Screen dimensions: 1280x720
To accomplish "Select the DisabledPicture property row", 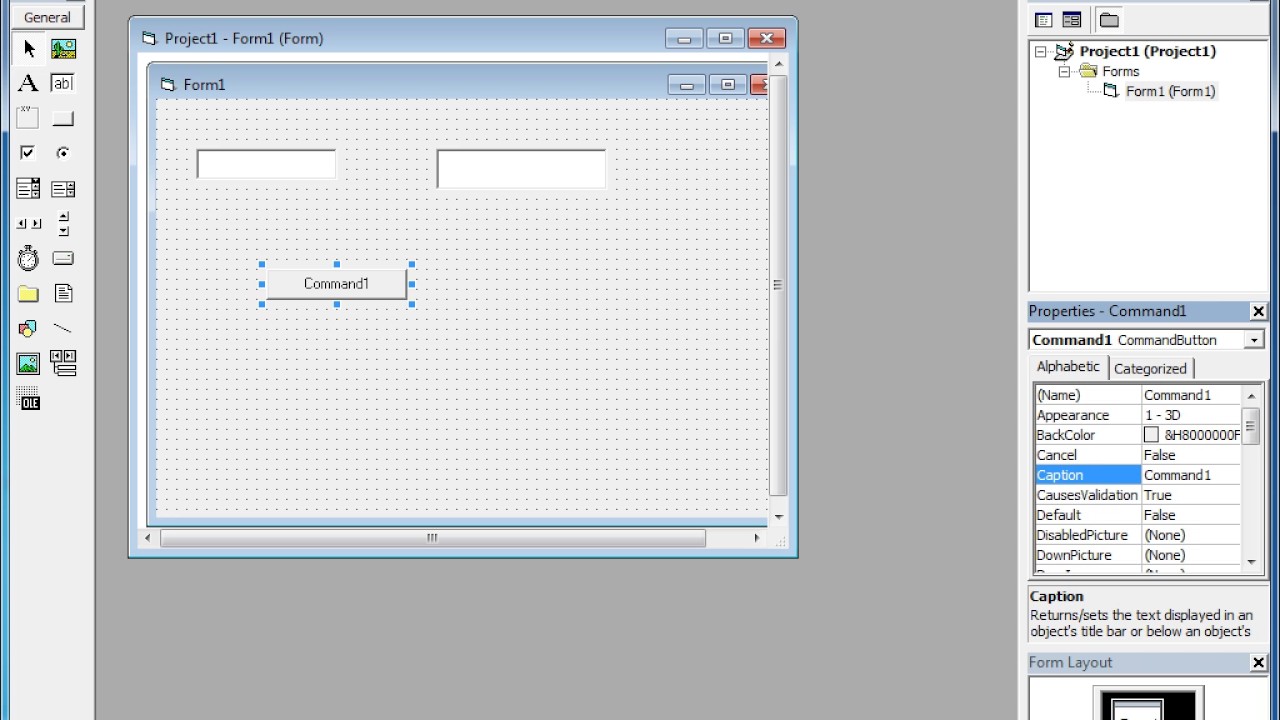I will [x=1137, y=535].
